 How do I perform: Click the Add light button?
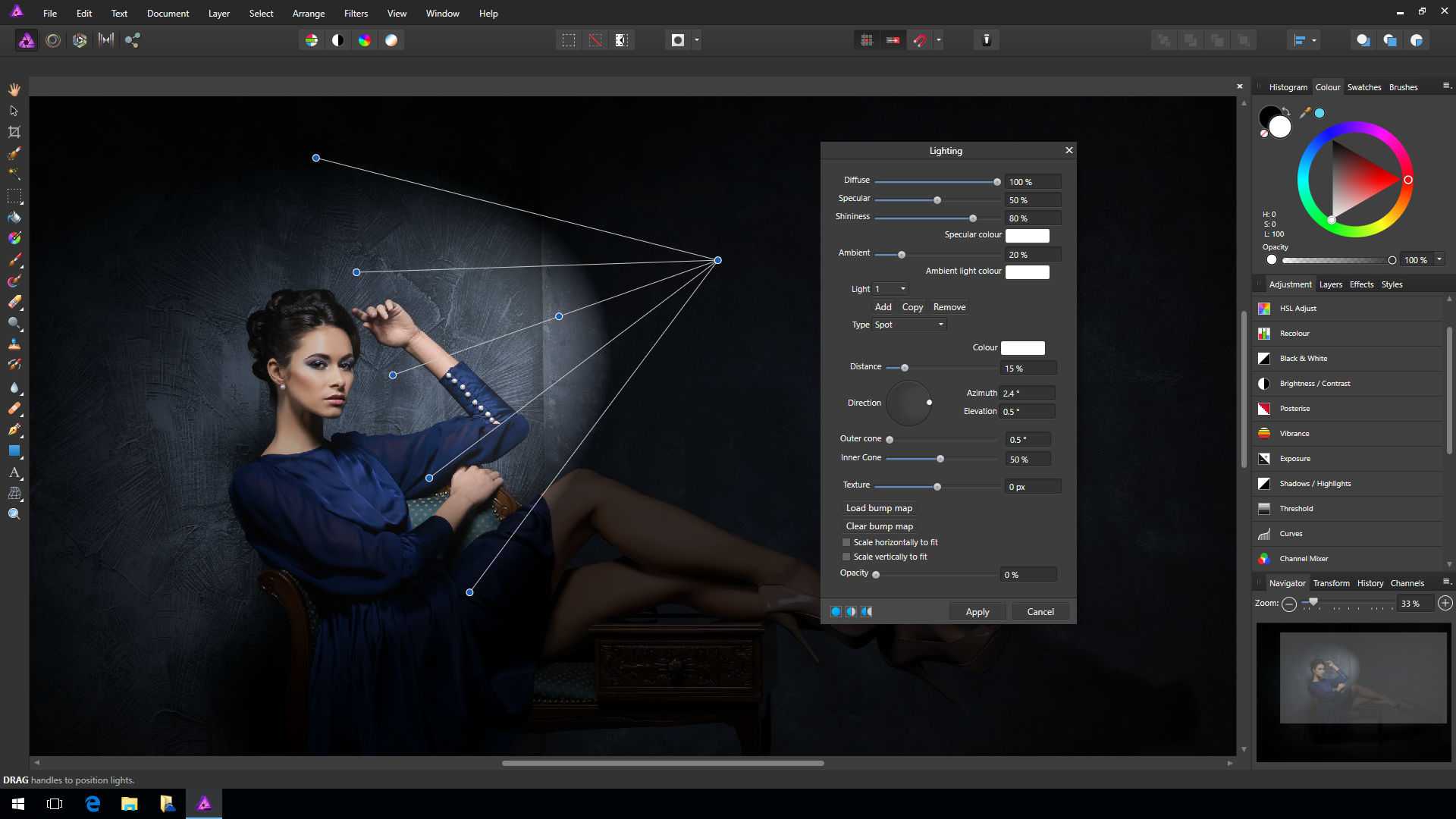click(882, 306)
